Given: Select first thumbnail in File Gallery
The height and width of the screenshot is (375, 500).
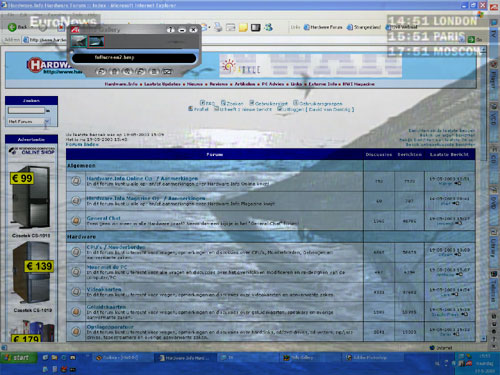Looking at the screenshot, I should pyautogui.click(x=79, y=42).
